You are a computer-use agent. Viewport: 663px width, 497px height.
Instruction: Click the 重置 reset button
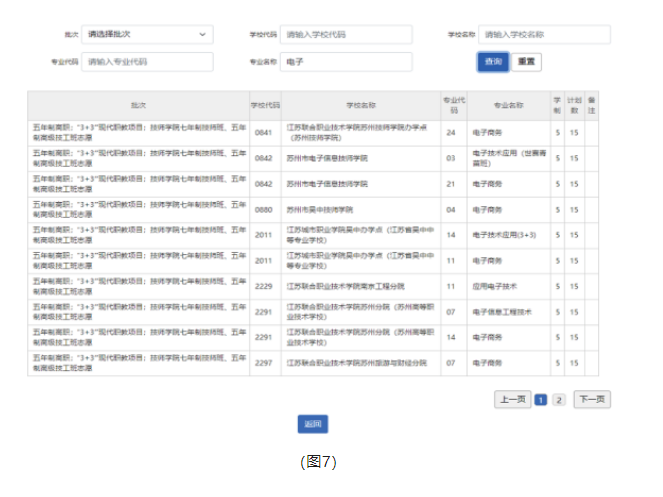pos(527,62)
